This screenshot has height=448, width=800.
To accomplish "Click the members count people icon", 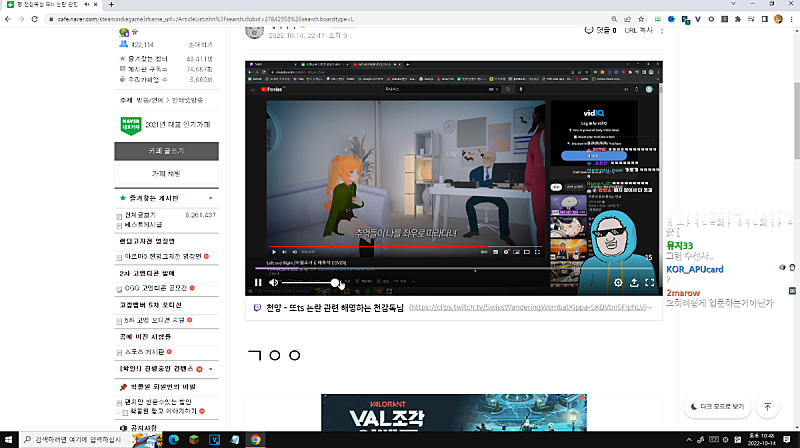I will [123, 44].
